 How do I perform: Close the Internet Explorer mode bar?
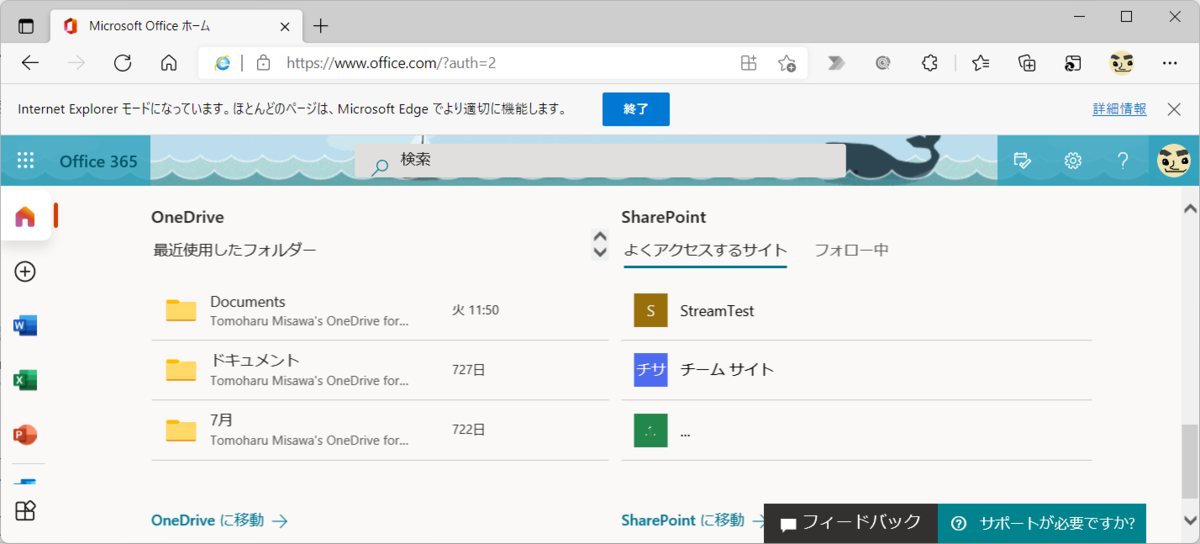(1174, 109)
